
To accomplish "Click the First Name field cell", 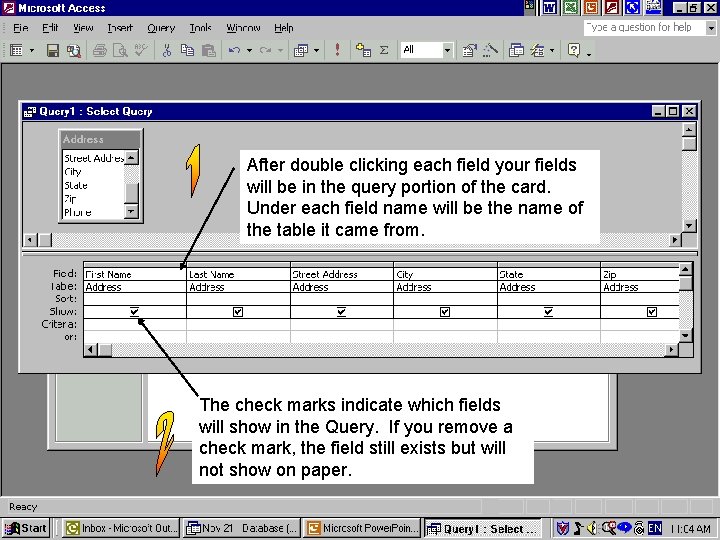I will (x=135, y=275).
